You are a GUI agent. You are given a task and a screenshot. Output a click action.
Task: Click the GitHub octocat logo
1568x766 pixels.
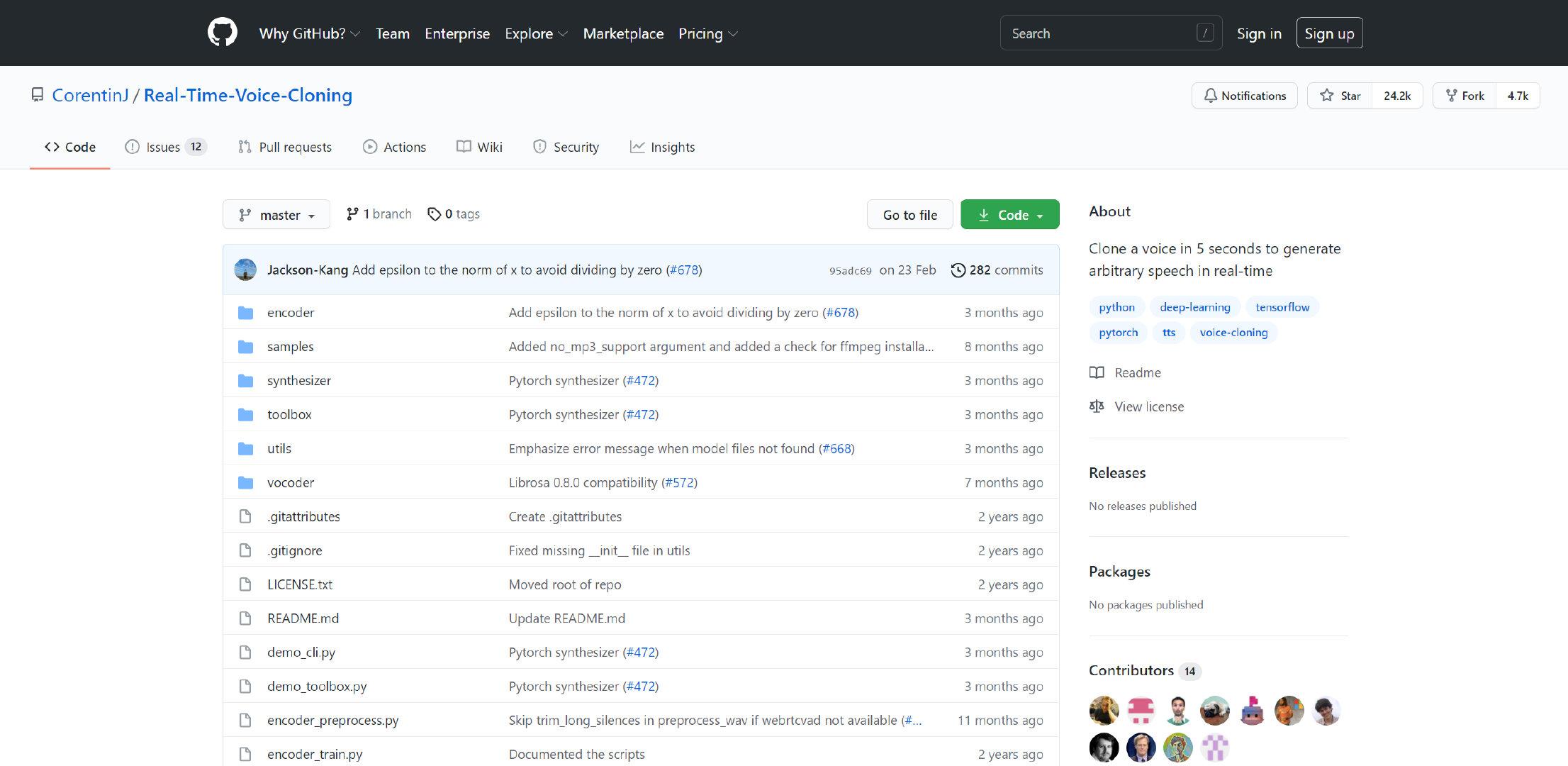pos(223,32)
